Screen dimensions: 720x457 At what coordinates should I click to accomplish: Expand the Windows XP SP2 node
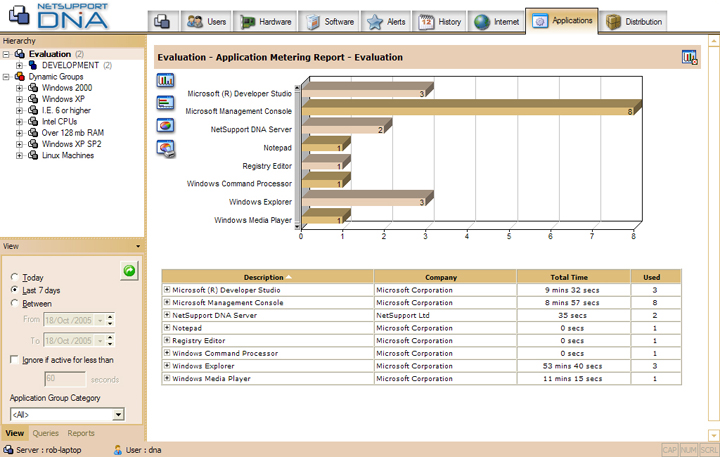(x=19, y=144)
